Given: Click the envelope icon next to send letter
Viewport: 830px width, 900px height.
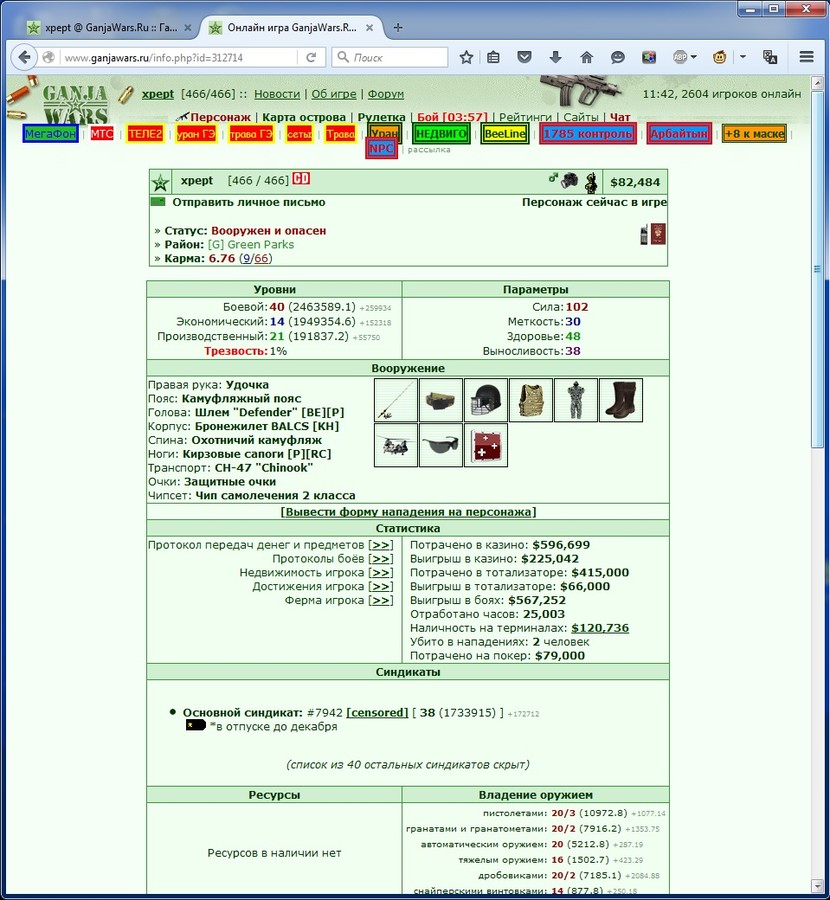Looking at the screenshot, I should [157, 202].
